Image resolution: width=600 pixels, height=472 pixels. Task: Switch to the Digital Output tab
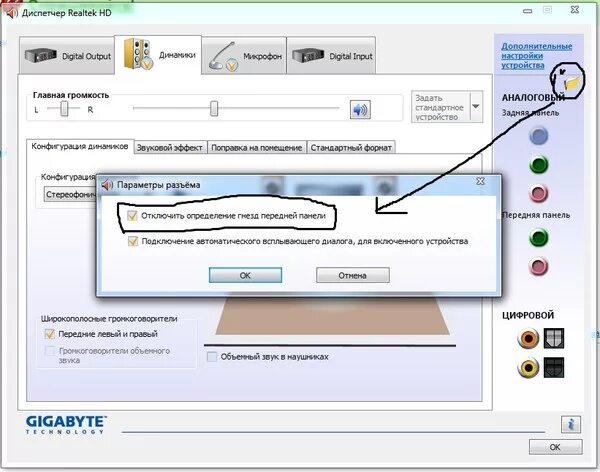click(67, 56)
